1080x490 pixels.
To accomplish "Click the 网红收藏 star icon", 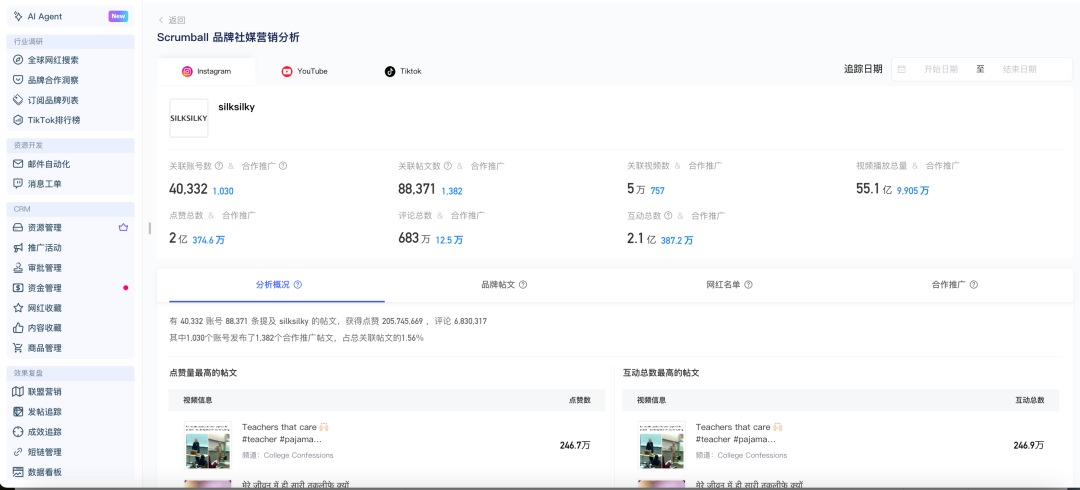I will (19, 308).
